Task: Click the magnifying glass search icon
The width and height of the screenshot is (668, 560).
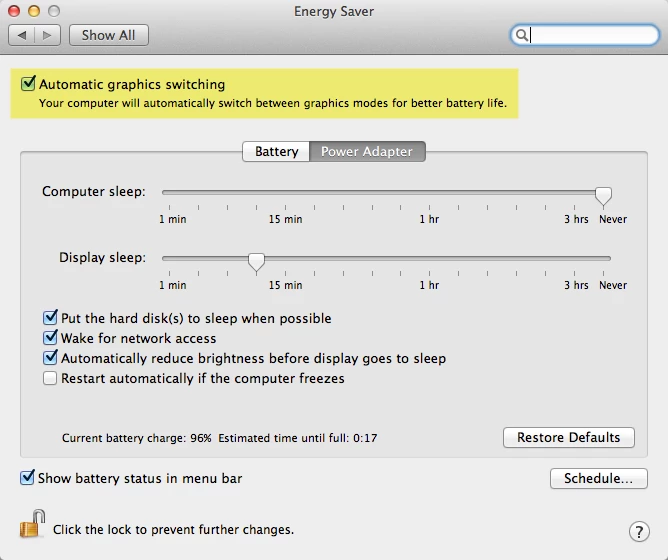Action: pos(521,35)
